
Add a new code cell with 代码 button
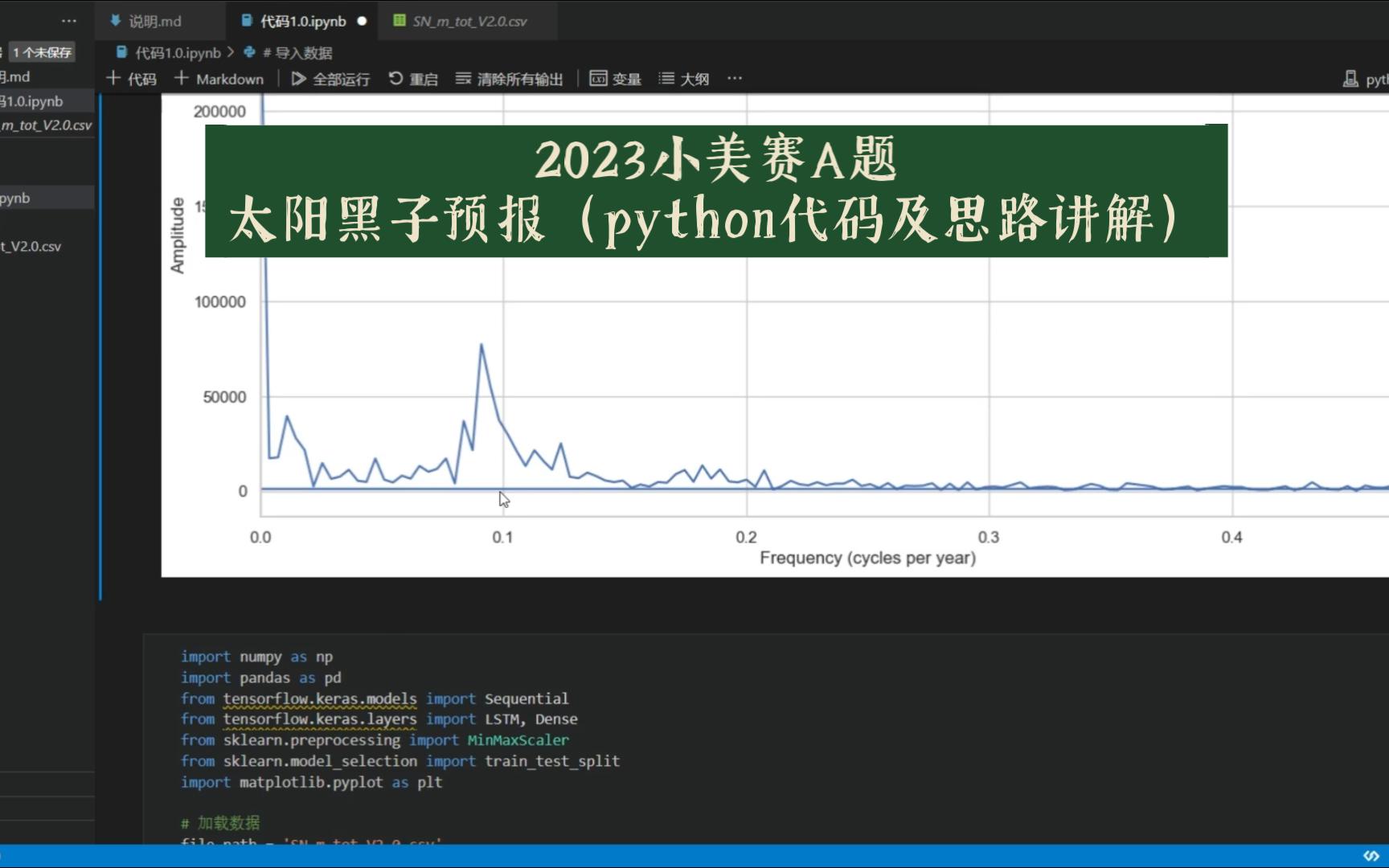[x=131, y=79]
